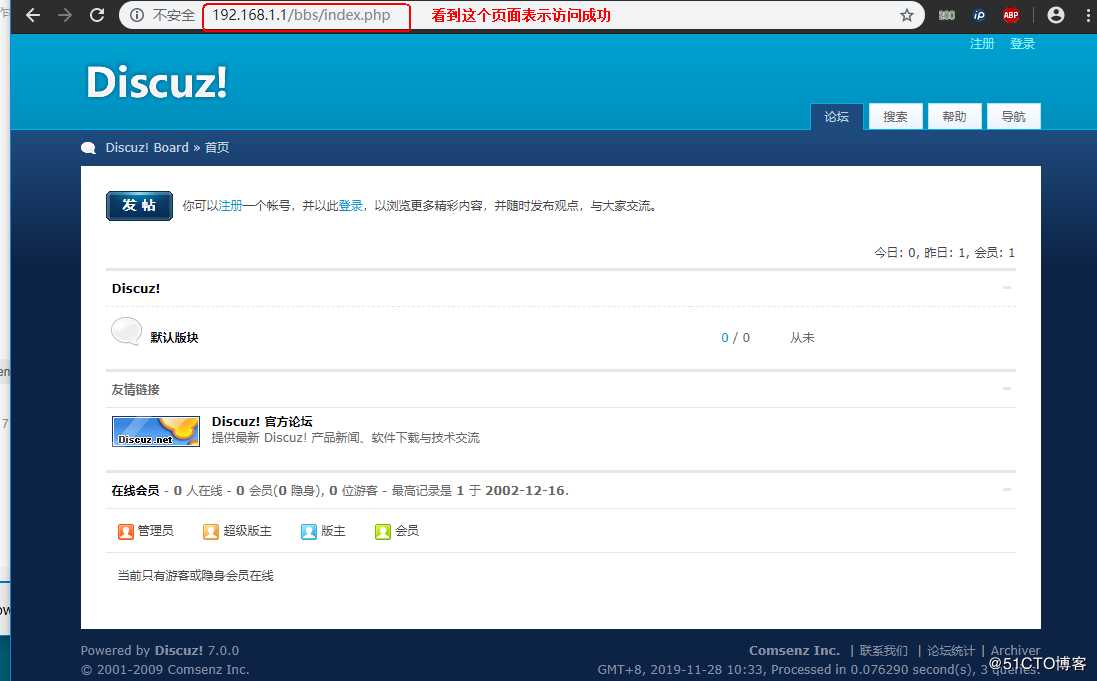Click the 从未 last post text
The width and height of the screenshot is (1097, 681).
point(802,337)
